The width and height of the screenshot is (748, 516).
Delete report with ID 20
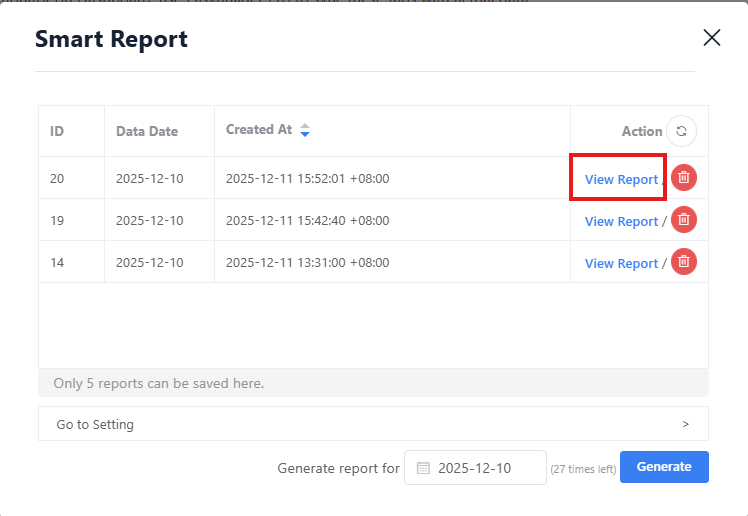[x=684, y=178]
